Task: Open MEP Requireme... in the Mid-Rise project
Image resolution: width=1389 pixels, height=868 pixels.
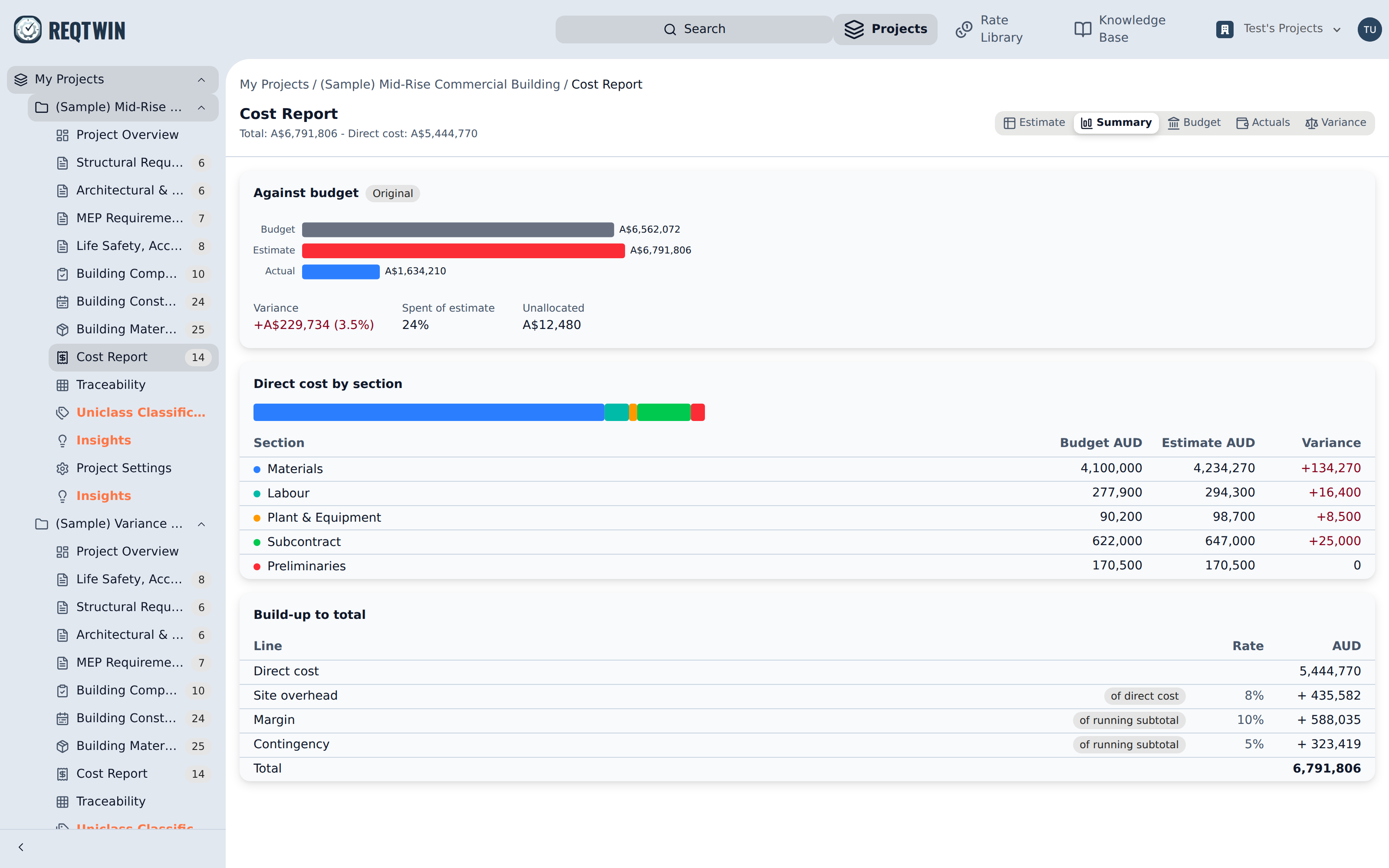Action: click(133, 218)
